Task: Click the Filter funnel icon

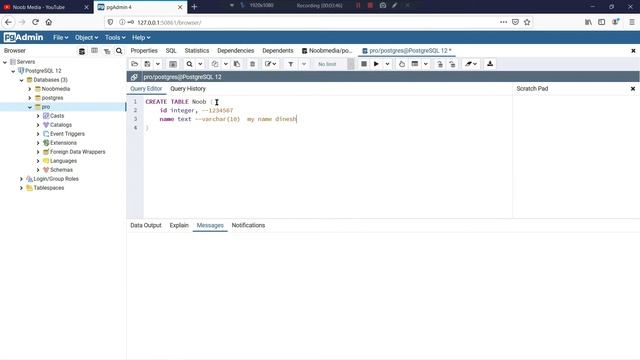Action: click(x=291, y=64)
